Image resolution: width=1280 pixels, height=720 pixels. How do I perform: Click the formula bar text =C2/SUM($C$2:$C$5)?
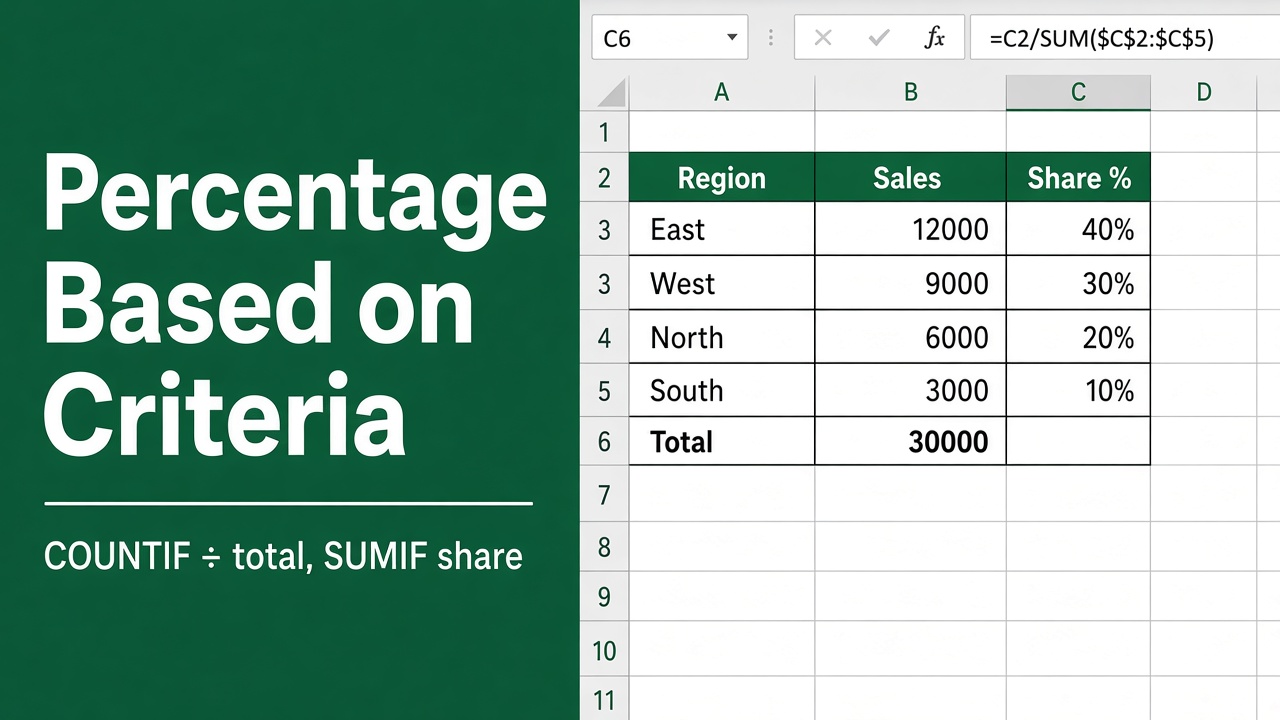(1101, 39)
